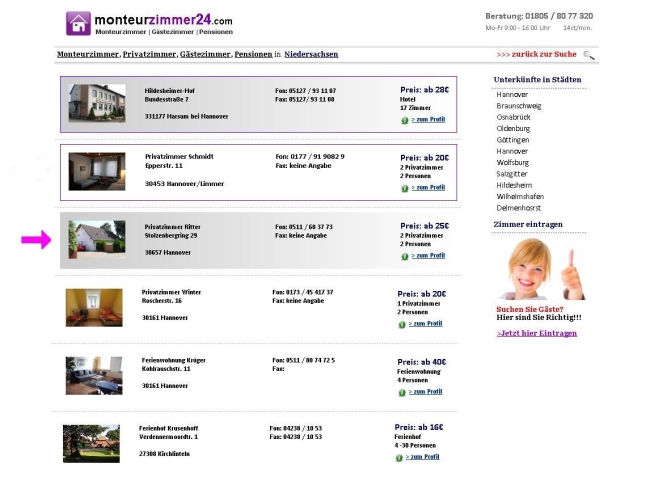650x477 pixels.
Task: Click the Hildesheimer Hof building thumbnail
Action: [x=97, y=103]
